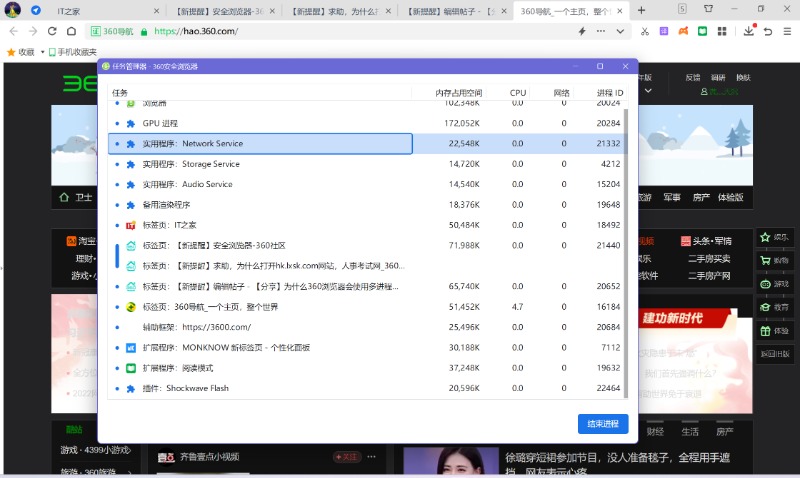Select the 备用渲染程序 row
800x478 pixels.
[365, 205]
